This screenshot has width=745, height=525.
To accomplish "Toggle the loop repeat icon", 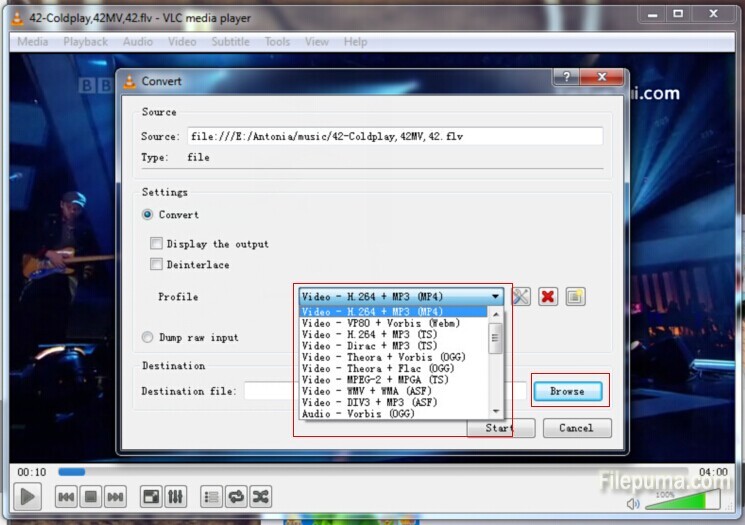I will (x=236, y=496).
